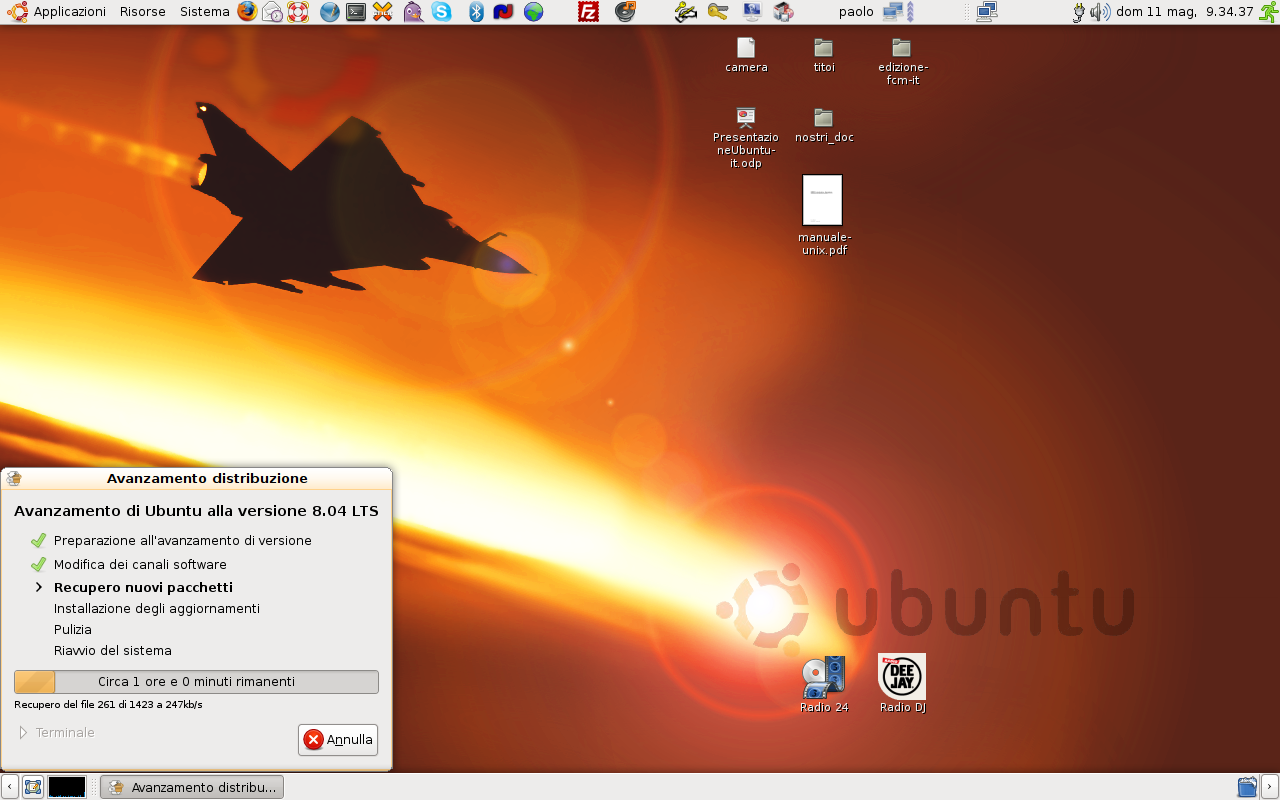Image resolution: width=1280 pixels, height=800 pixels.
Task: Click the monitor launcher icon in panel
Action: (x=752, y=12)
